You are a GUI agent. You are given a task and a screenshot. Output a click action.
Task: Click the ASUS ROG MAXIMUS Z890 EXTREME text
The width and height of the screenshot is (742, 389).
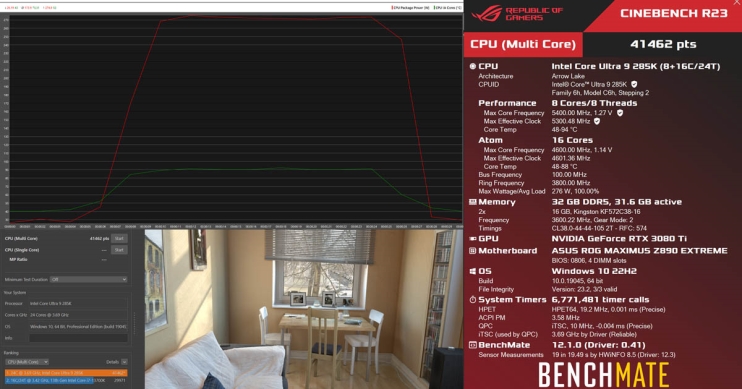click(639, 251)
